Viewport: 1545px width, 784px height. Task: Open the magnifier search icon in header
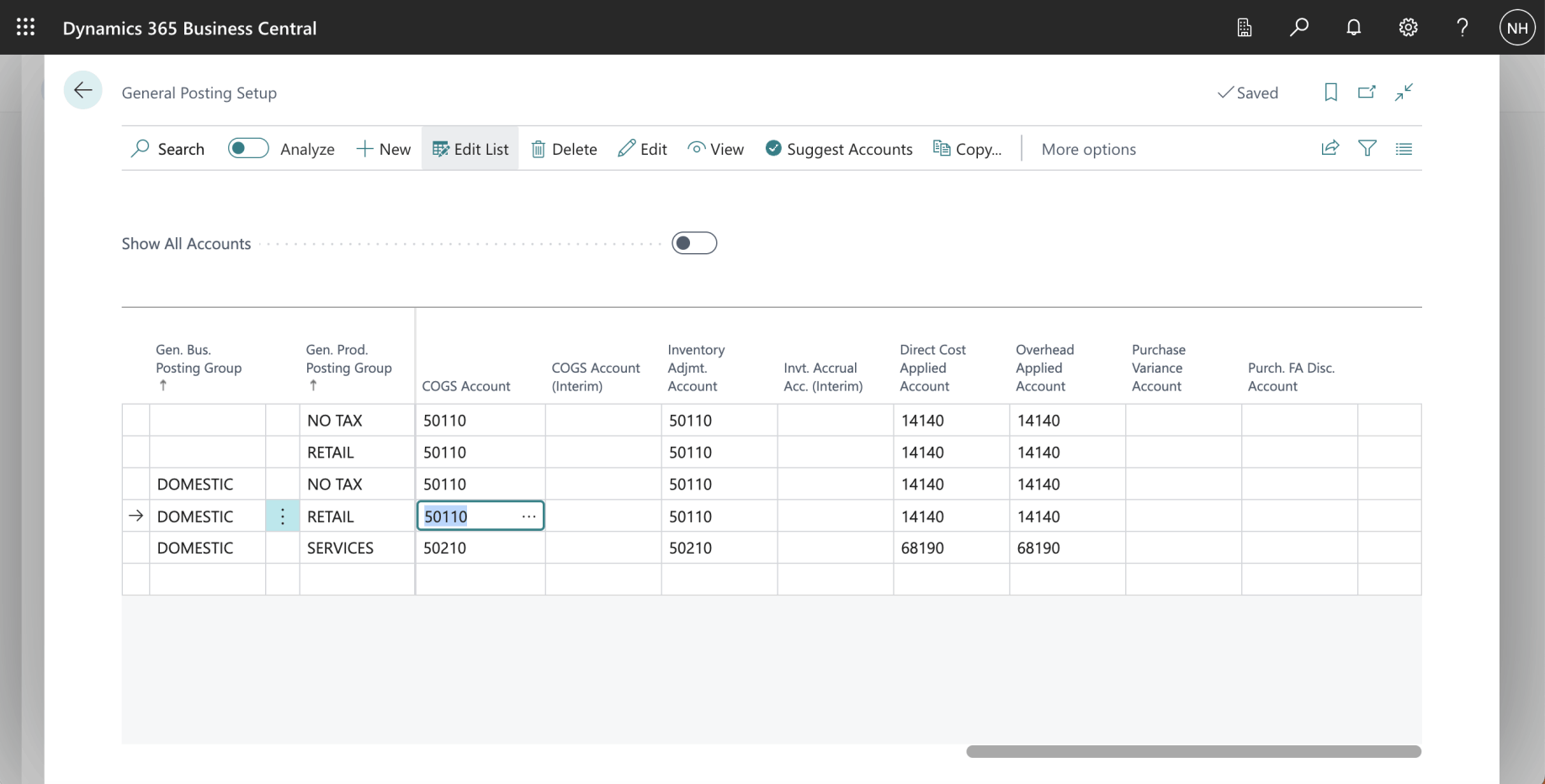1298,28
